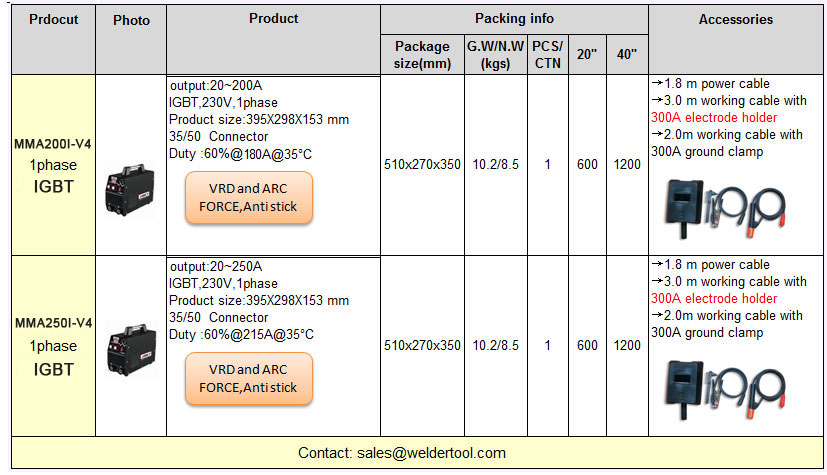This screenshot has width=827, height=475.
Task: Click the output:20~200A specification line
Action: (x=216, y=85)
